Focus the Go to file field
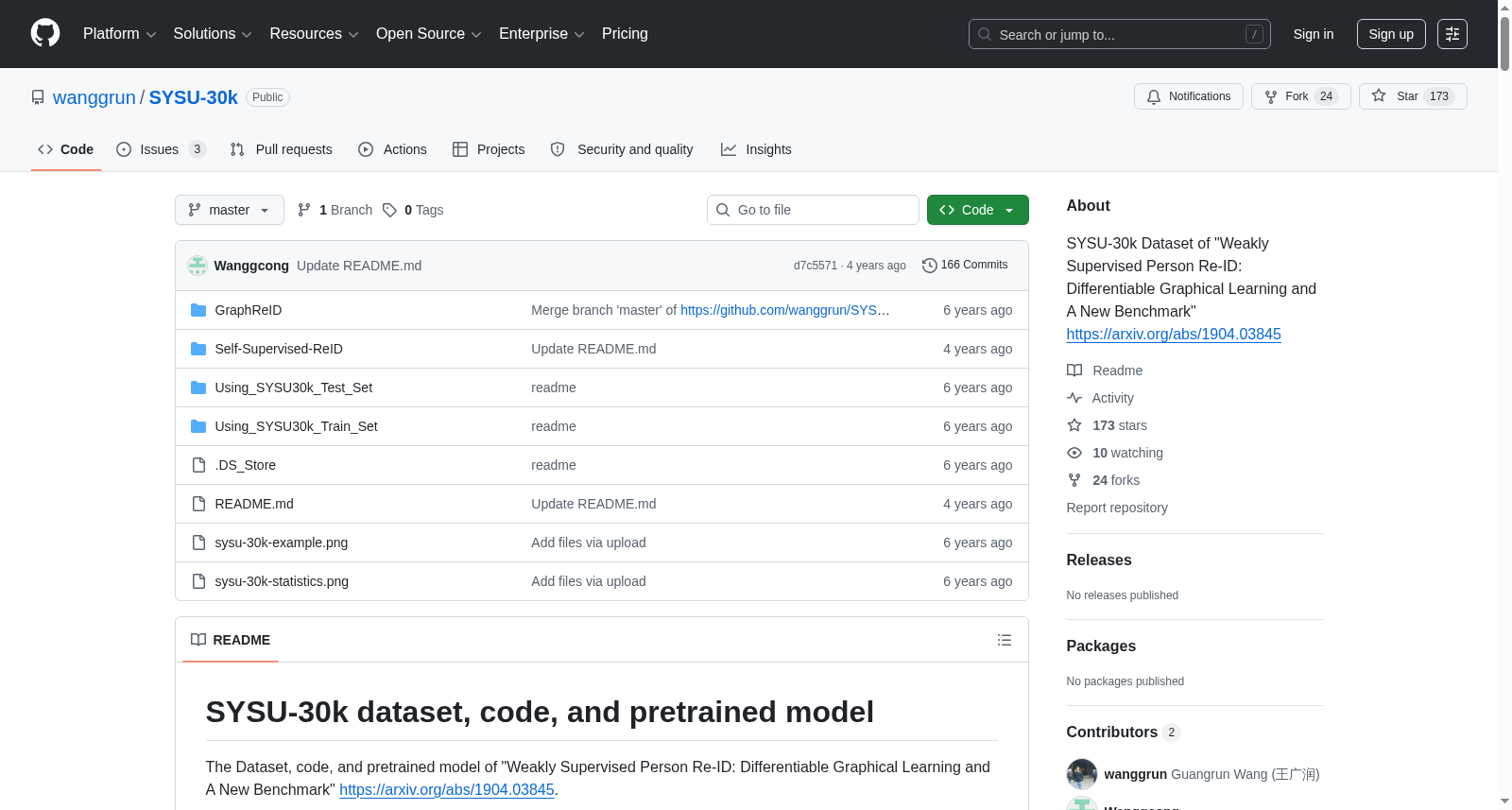This screenshot has width=1512, height=810. [813, 210]
